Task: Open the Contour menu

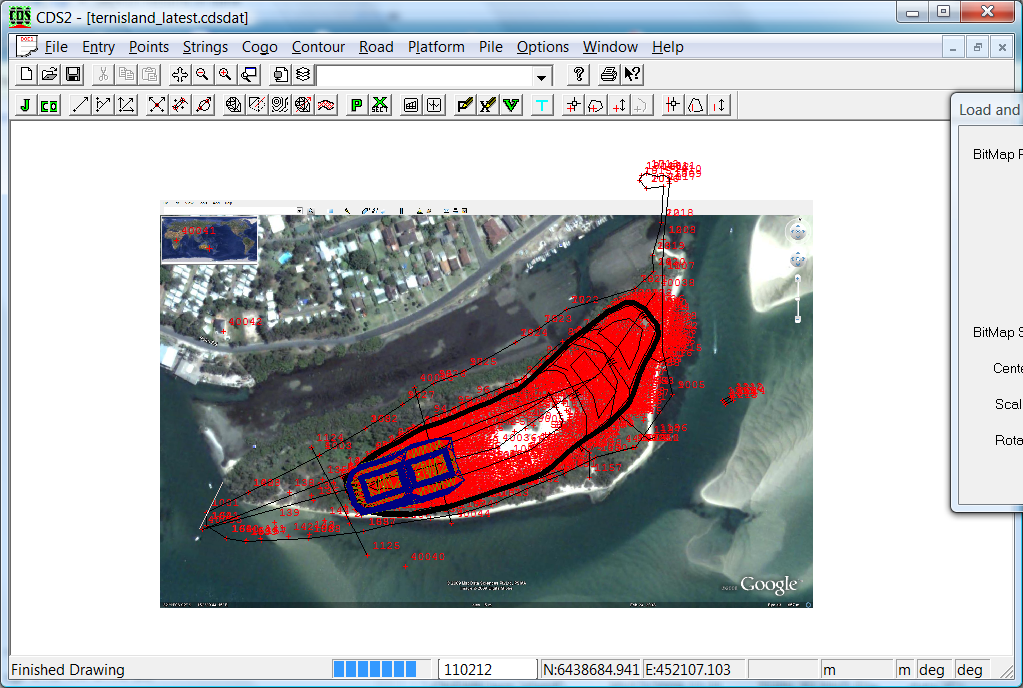Action: point(318,47)
